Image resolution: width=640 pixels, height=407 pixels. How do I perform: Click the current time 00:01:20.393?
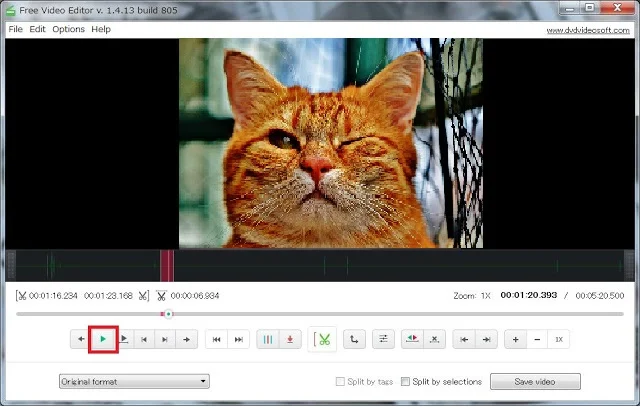(x=529, y=295)
